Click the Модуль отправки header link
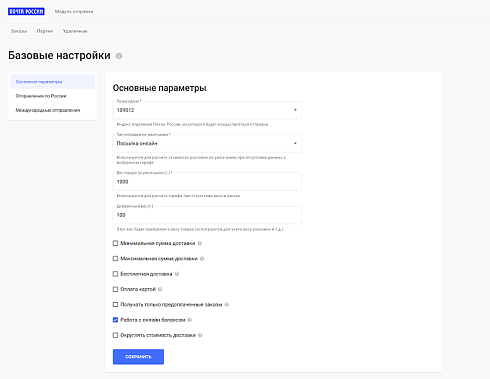 pyautogui.click(x=74, y=12)
